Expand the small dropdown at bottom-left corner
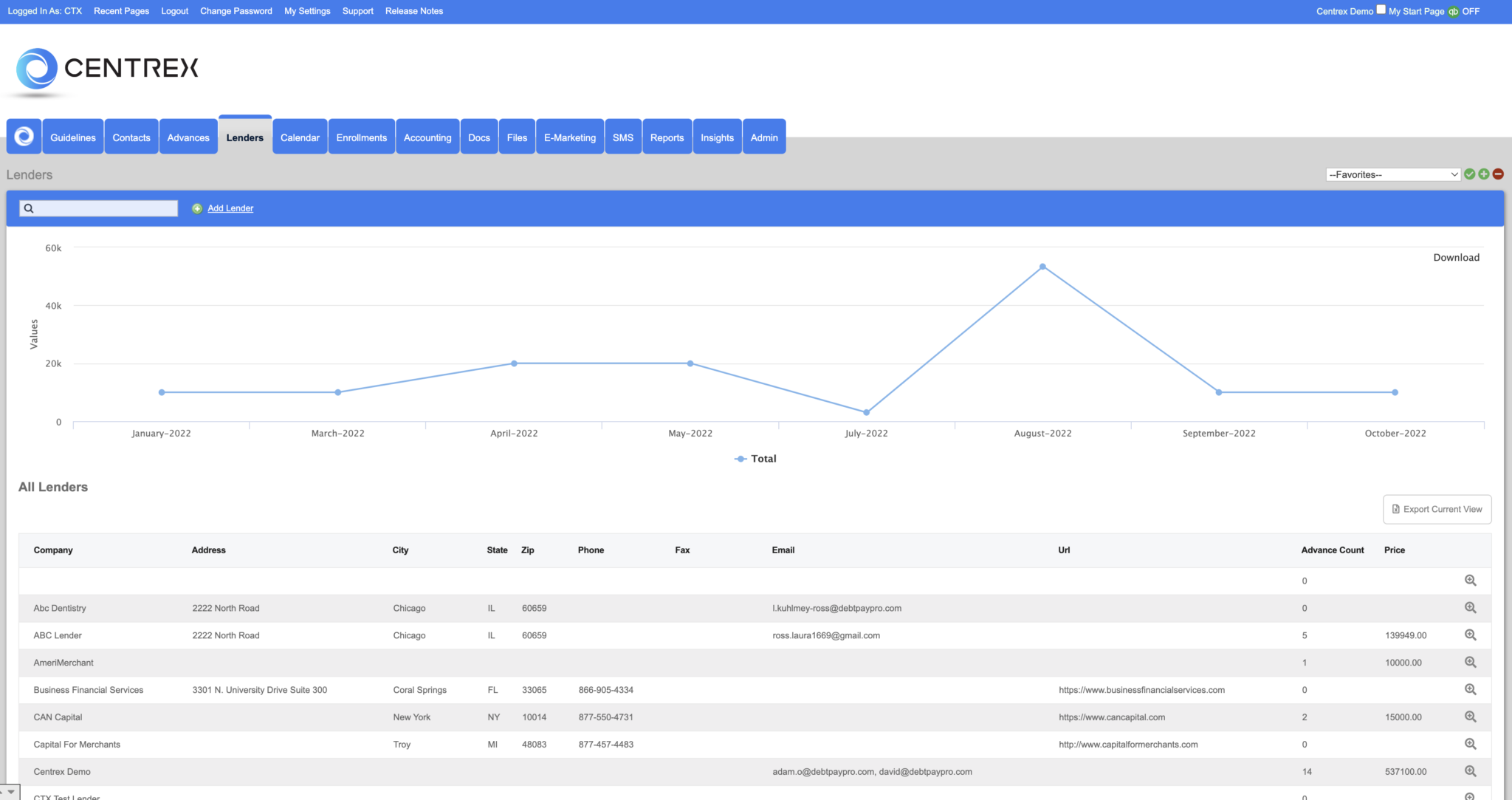1512x800 pixels. (10, 791)
